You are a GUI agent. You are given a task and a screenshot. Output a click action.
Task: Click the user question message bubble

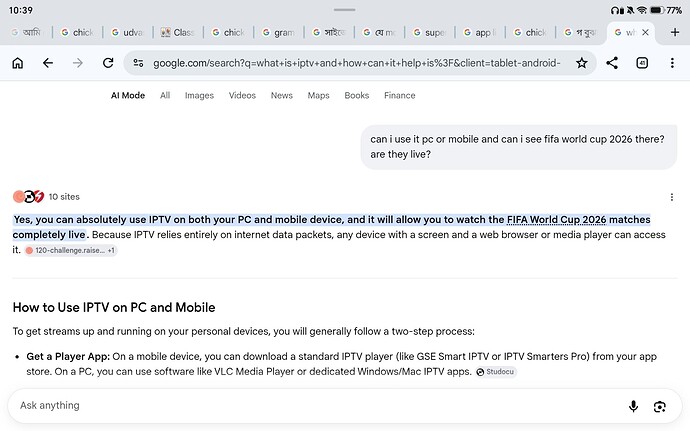[519, 147]
